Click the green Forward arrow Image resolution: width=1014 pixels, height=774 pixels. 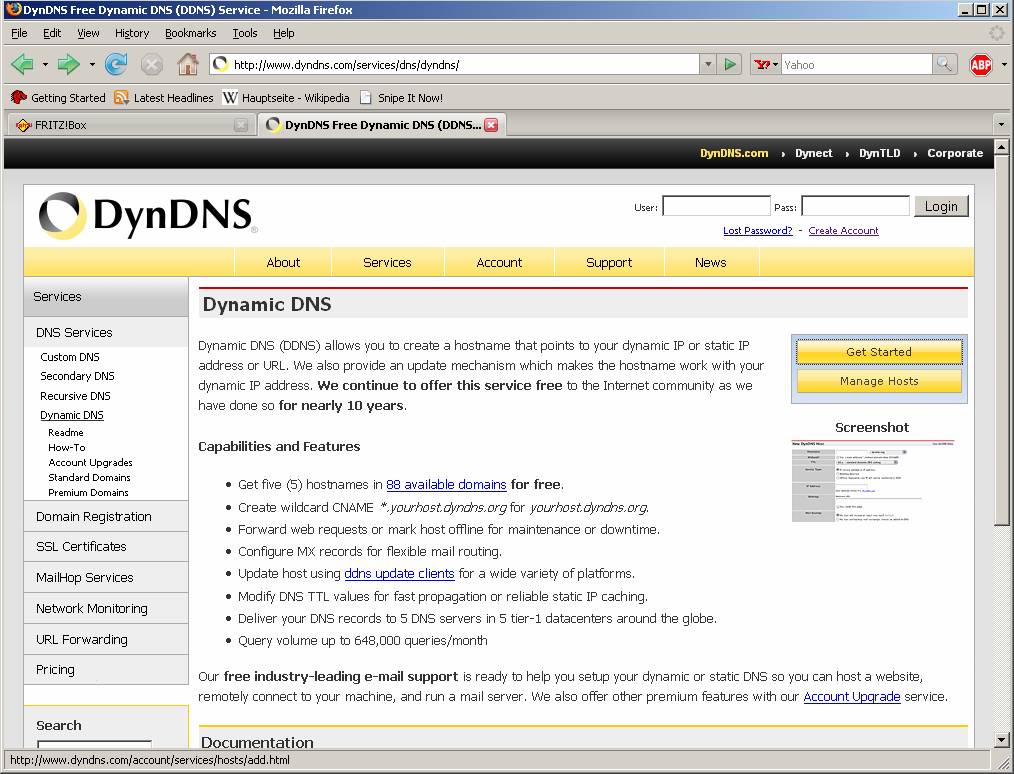click(68, 65)
